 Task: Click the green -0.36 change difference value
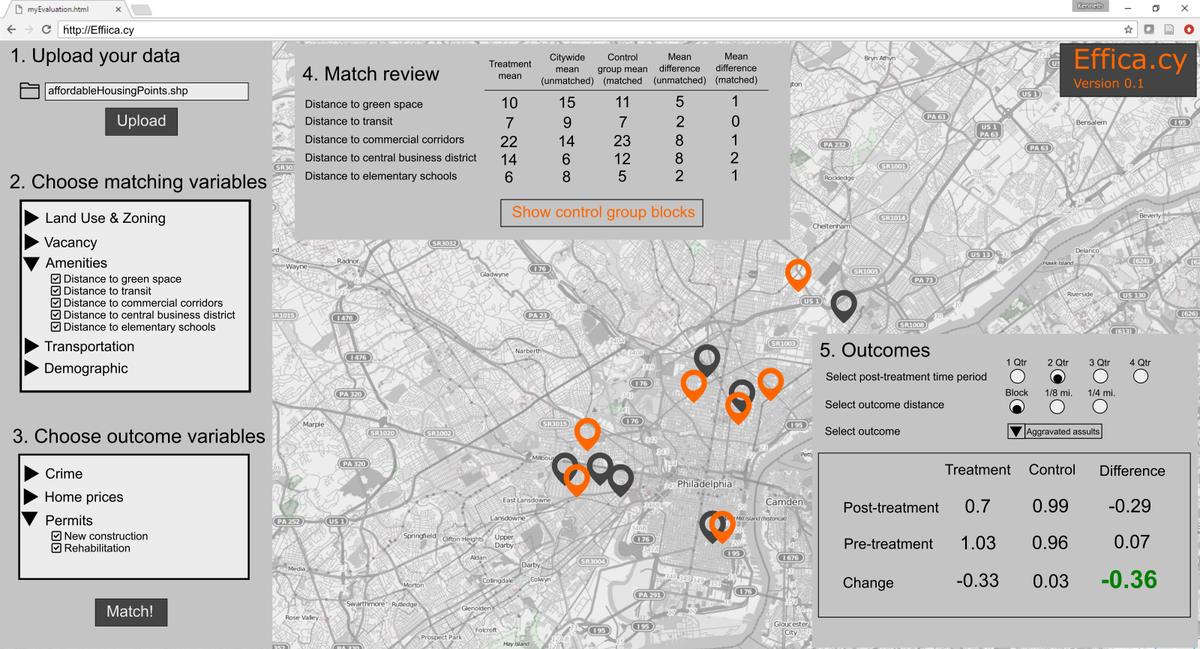point(1129,580)
